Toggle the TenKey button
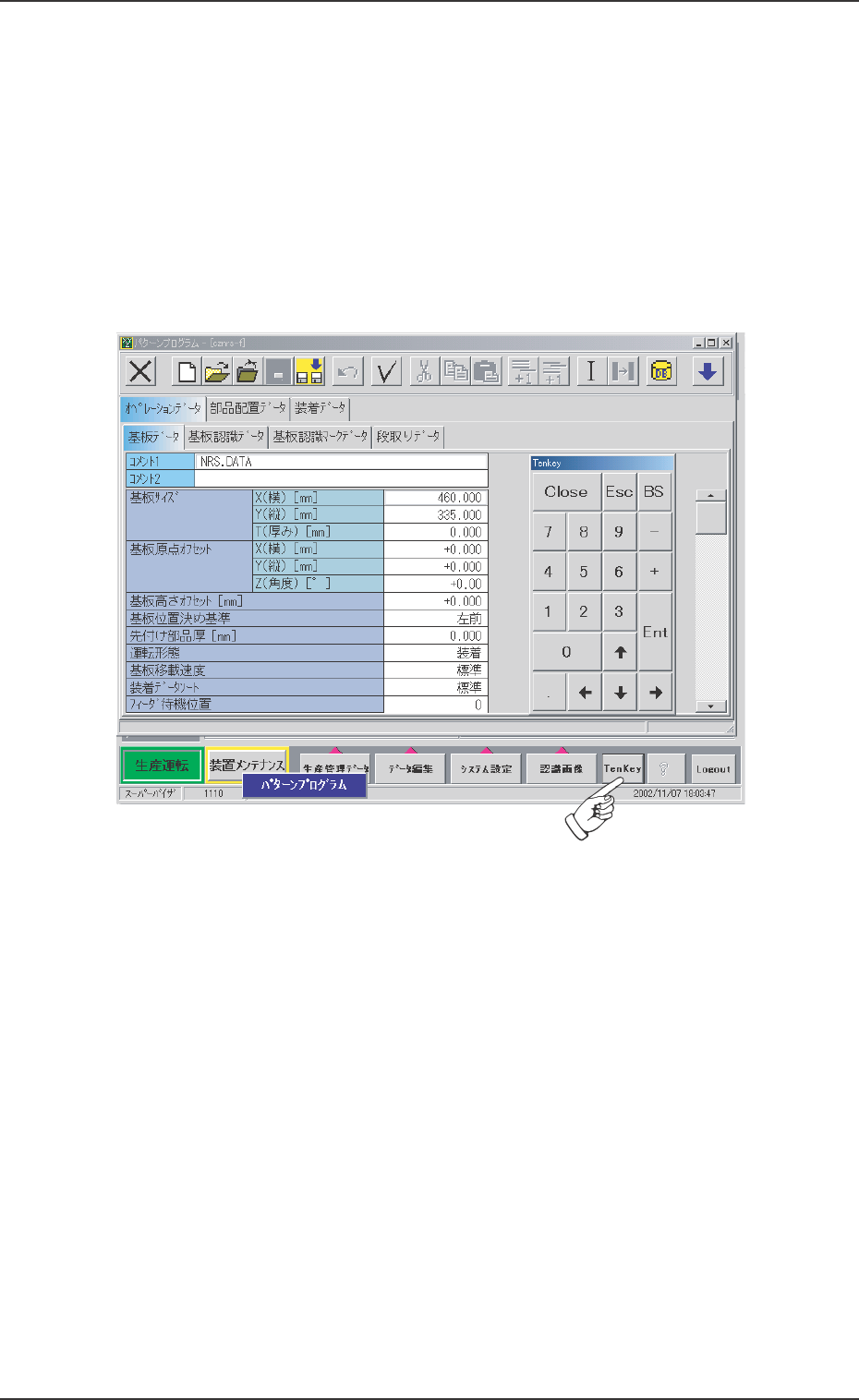Viewport: 859px width, 1400px height. (622, 768)
